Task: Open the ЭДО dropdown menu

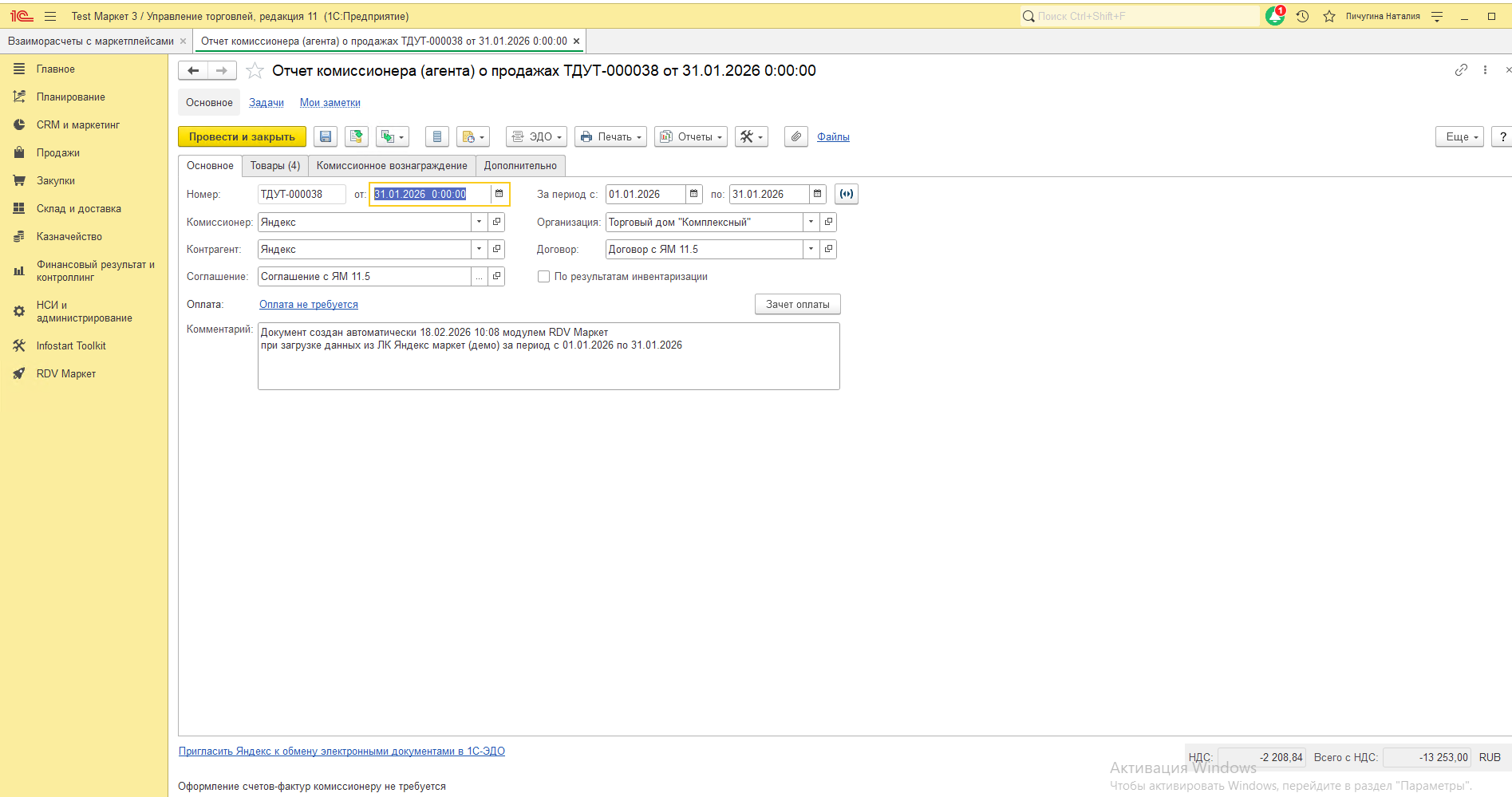Action: point(536,136)
